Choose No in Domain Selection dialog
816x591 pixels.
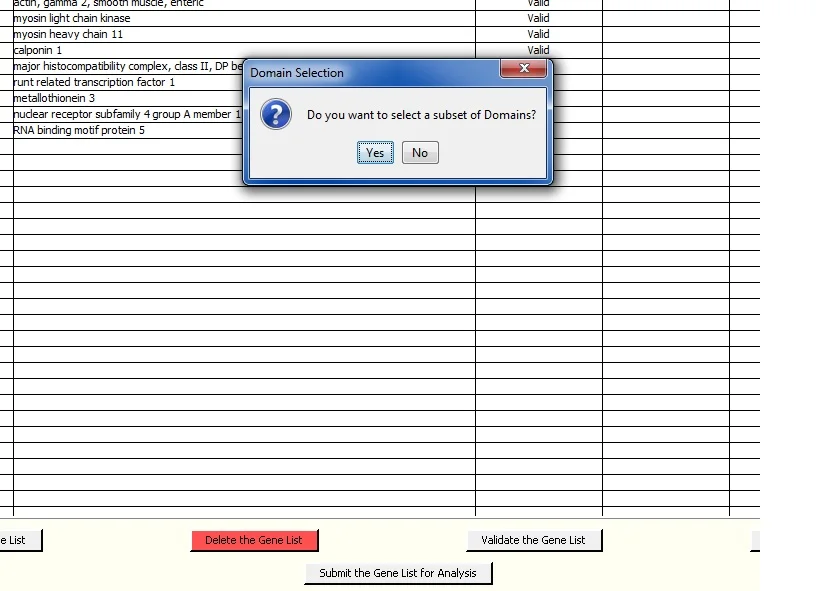pos(420,152)
